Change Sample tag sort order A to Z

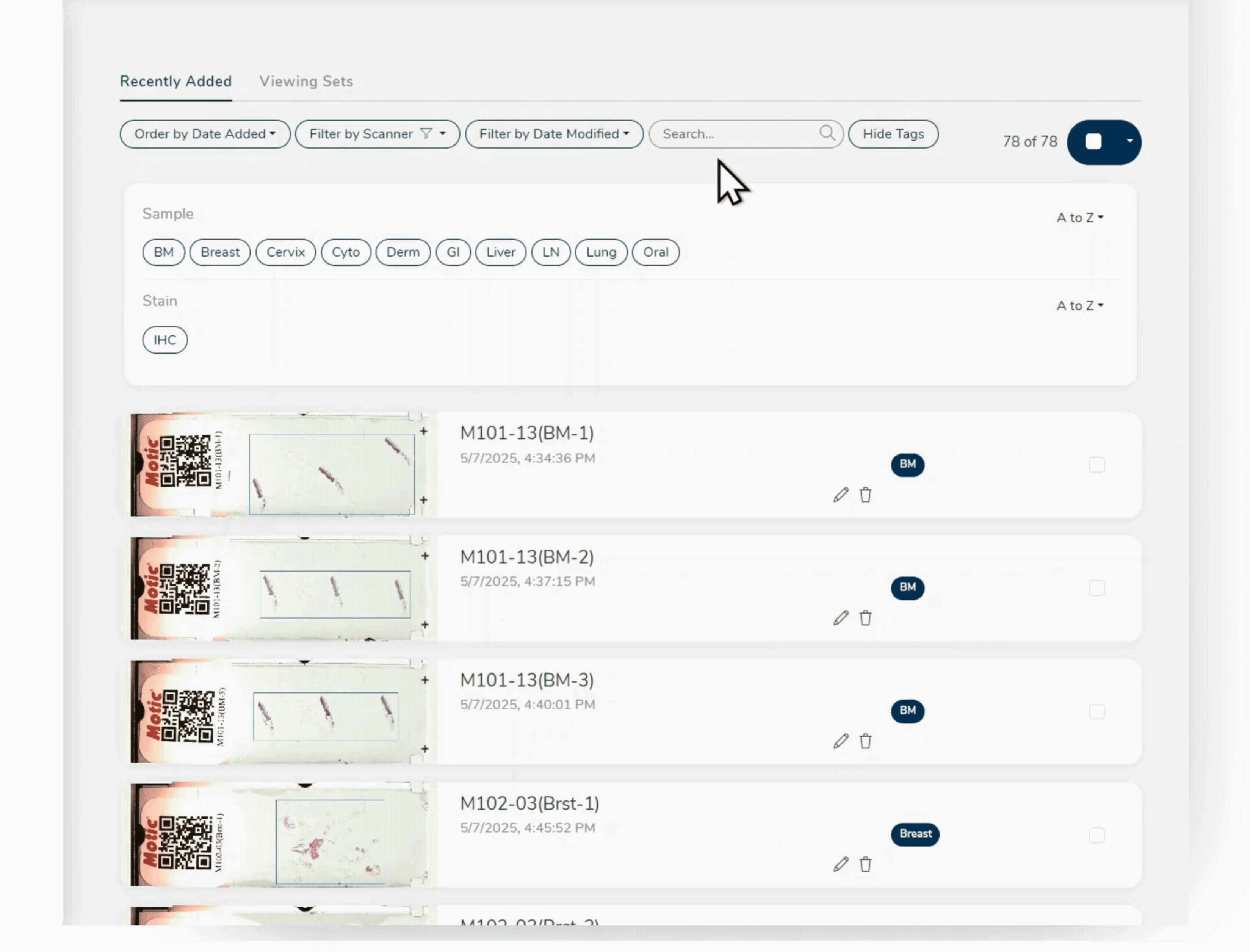(x=1080, y=218)
